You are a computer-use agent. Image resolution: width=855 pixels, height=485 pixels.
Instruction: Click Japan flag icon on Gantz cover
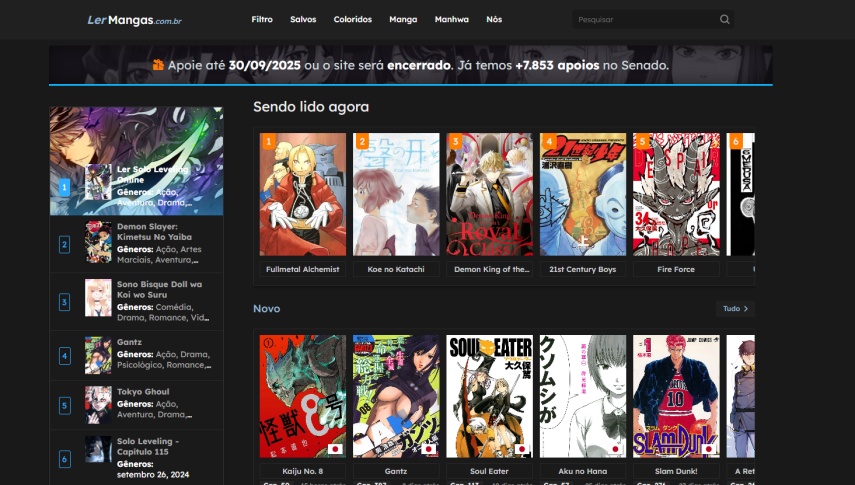pyautogui.click(x=429, y=450)
